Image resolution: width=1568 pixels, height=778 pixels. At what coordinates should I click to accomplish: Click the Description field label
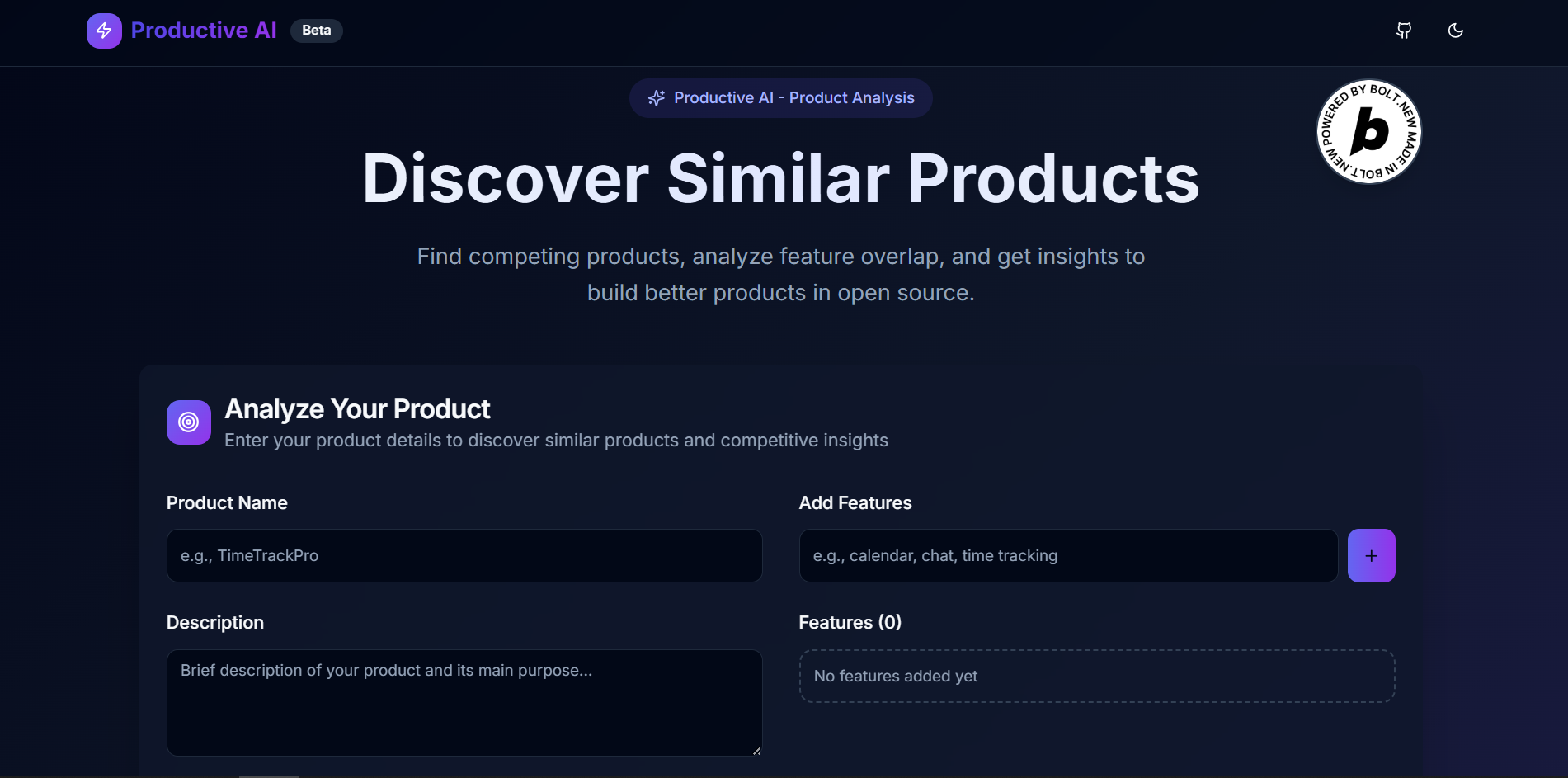tap(215, 623)
